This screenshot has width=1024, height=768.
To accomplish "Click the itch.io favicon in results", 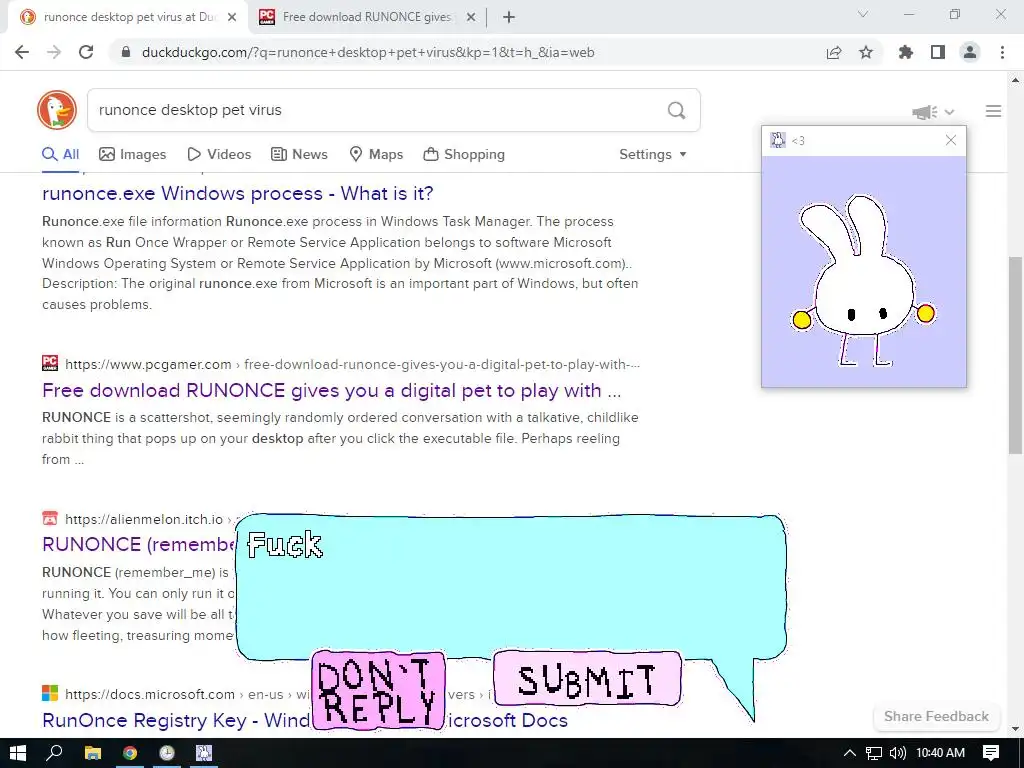I will pos(50,519).
